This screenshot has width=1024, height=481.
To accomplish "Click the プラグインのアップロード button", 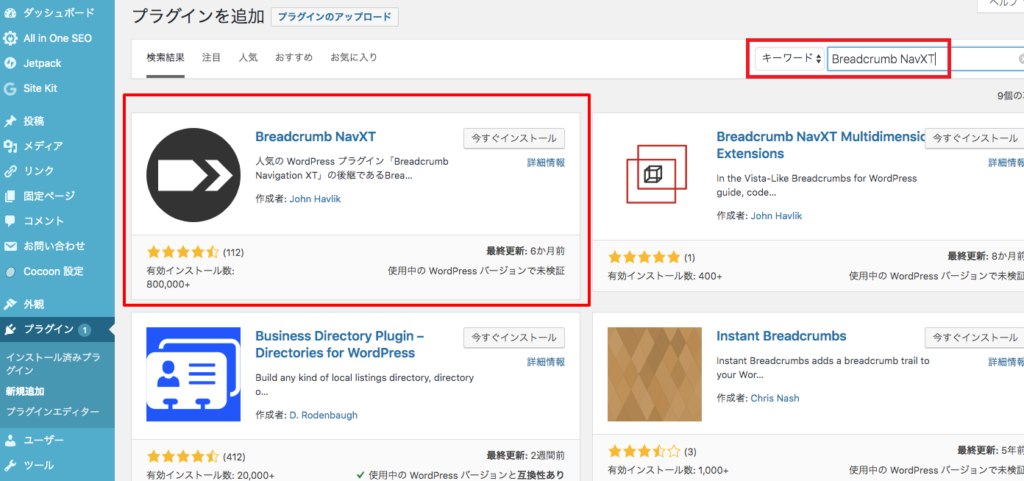I will point(334,17).
